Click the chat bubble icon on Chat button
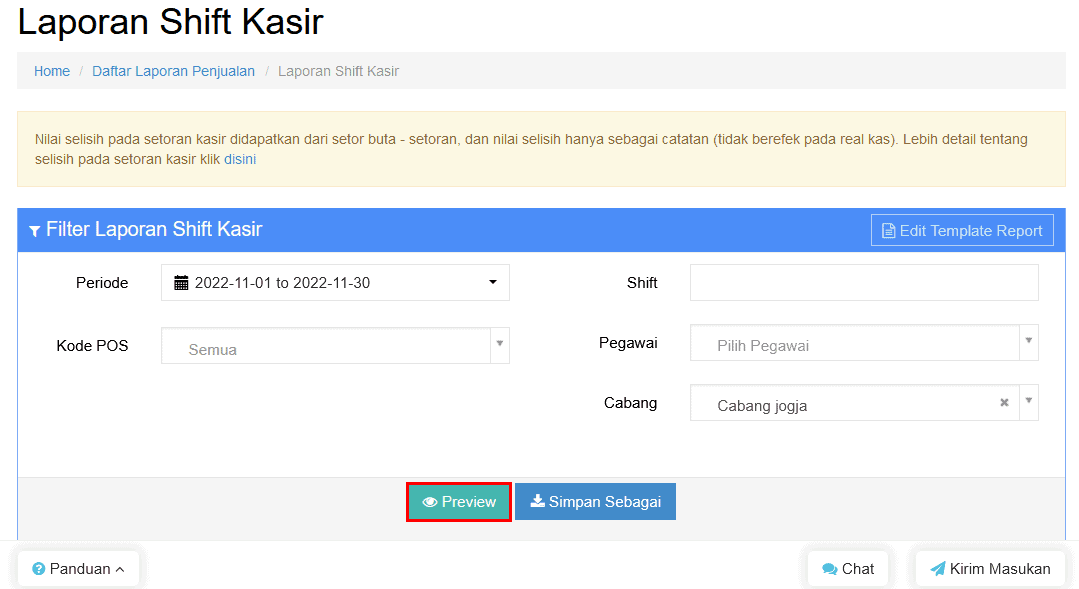 (x=830, y=568)
